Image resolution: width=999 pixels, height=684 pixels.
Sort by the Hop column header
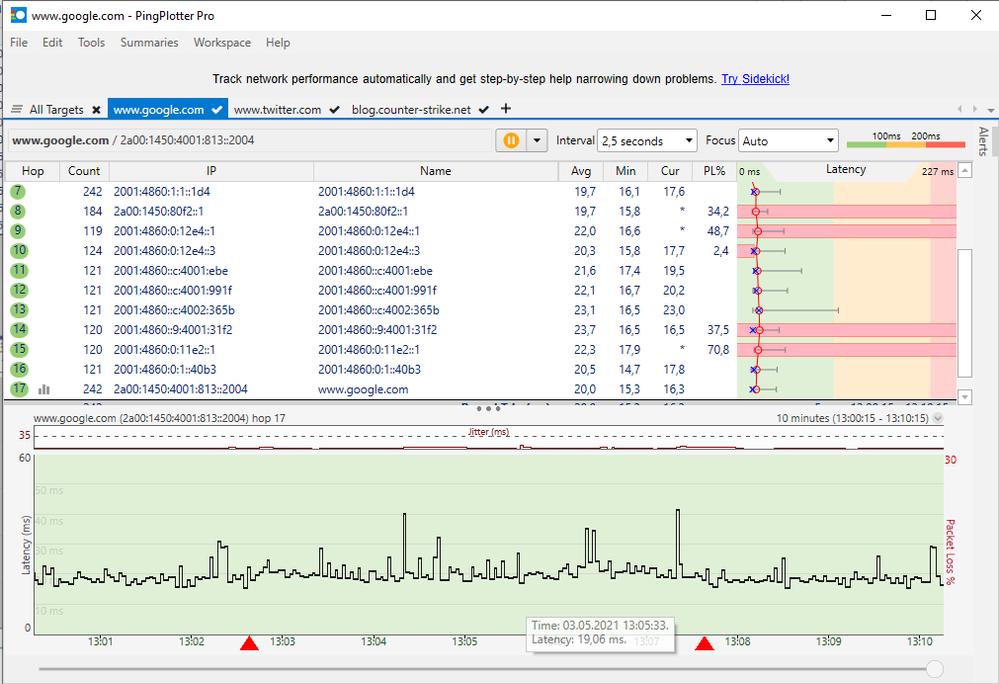[x=32, y=171]
